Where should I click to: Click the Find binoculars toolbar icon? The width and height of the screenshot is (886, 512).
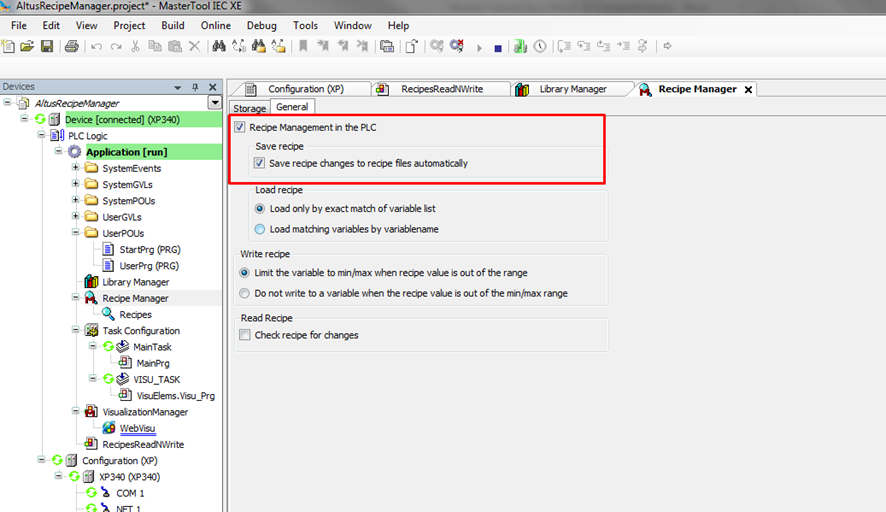(x=218, y=46)
